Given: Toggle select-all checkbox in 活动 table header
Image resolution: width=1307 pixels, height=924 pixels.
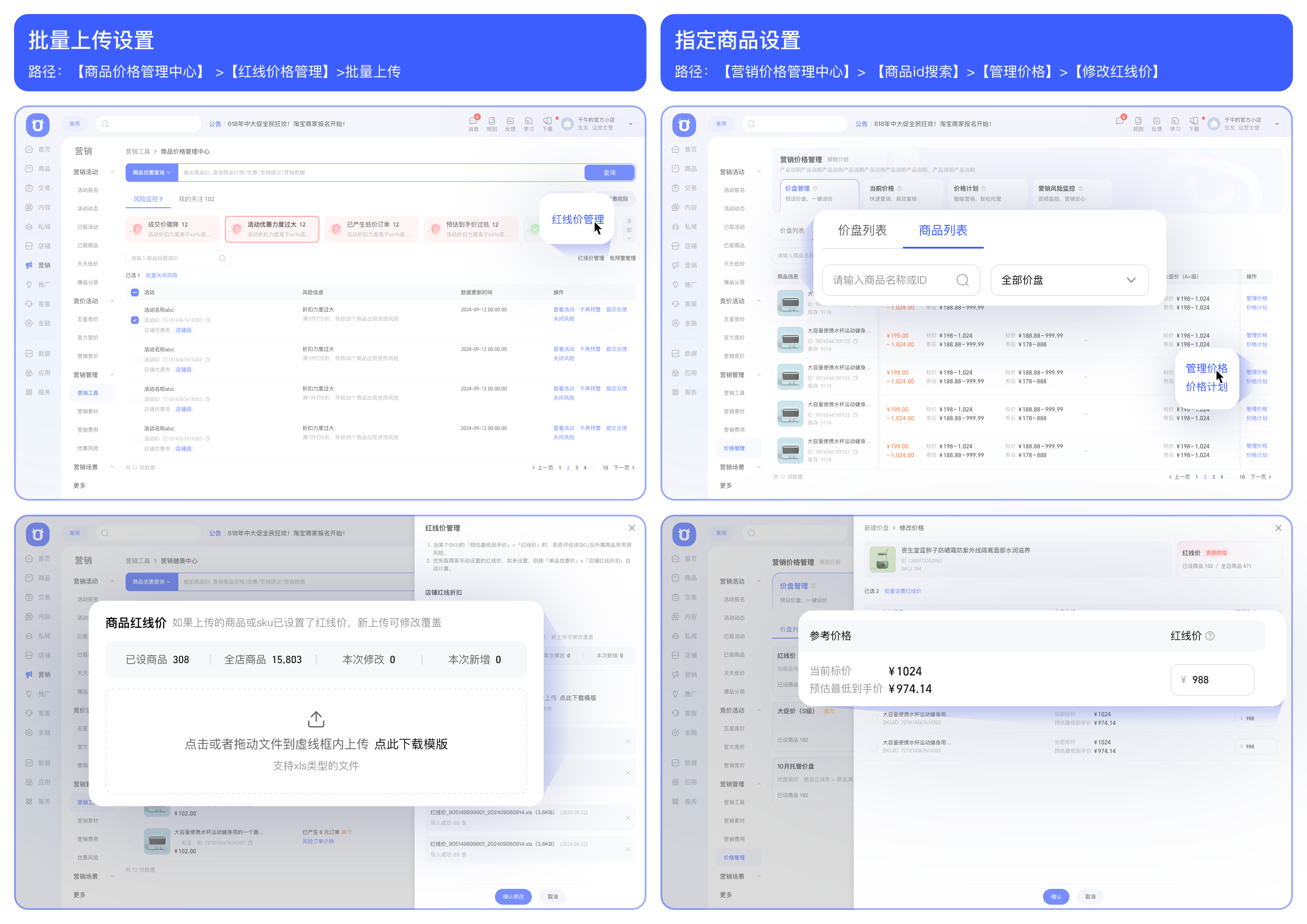Looking at the screenshot, I should 135,292.
